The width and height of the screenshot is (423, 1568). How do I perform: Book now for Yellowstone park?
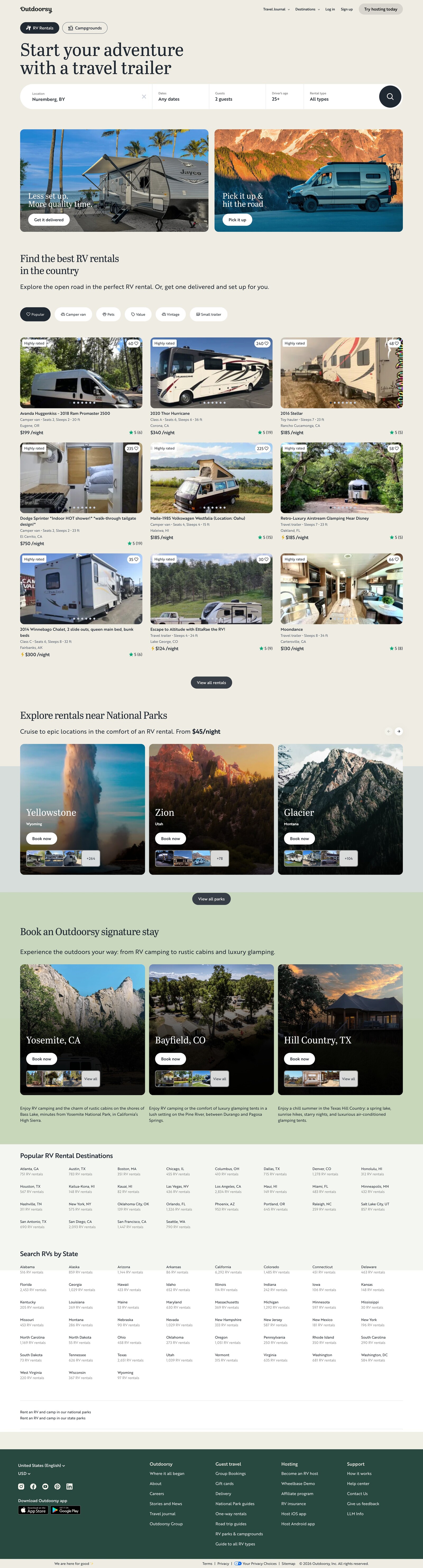(42, 839)
